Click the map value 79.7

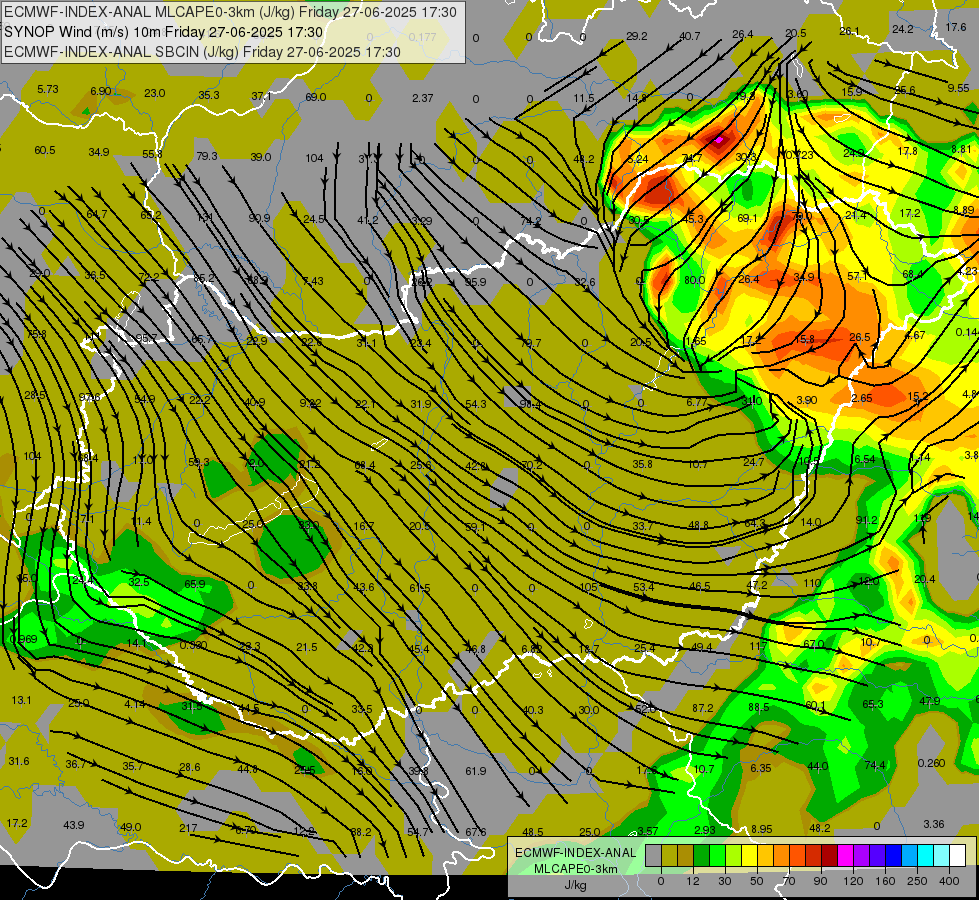531,344
